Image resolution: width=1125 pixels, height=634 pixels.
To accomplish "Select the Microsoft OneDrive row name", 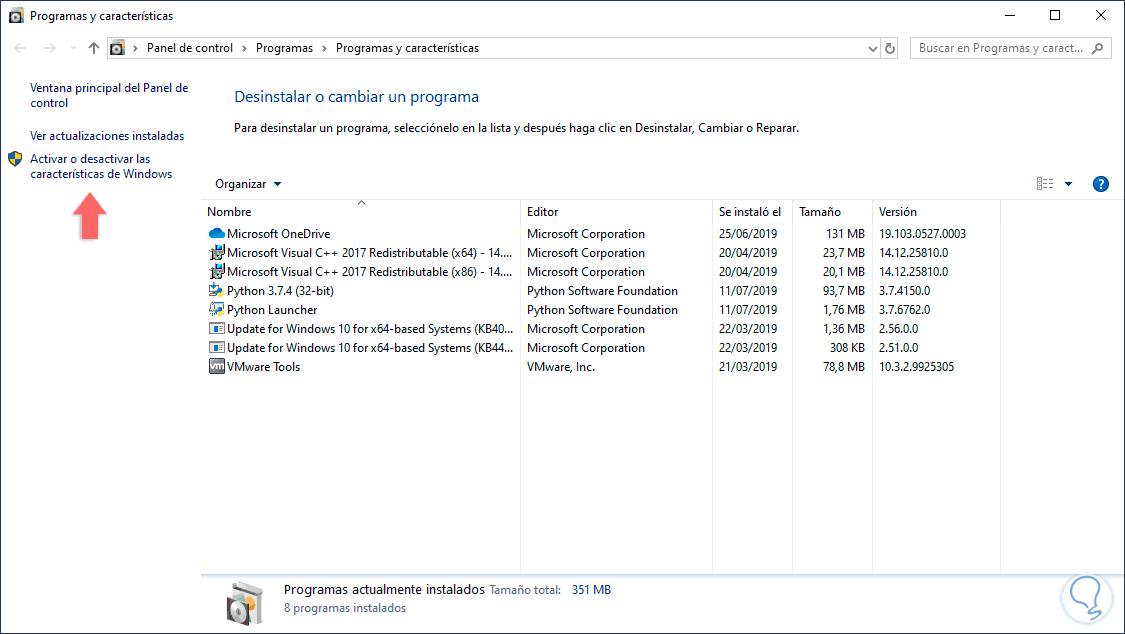I will (x=278, y=234).
